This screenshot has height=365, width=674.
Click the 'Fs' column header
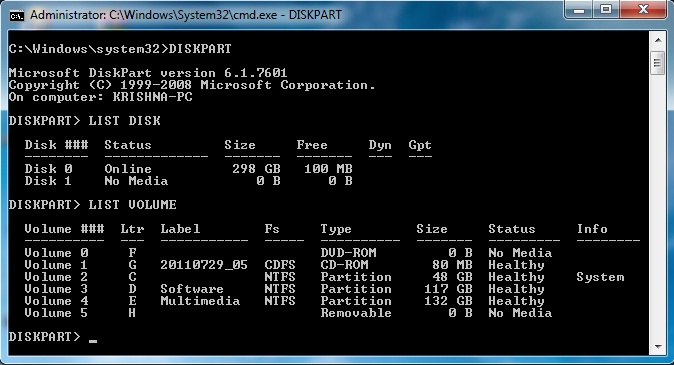click(272, 229)
